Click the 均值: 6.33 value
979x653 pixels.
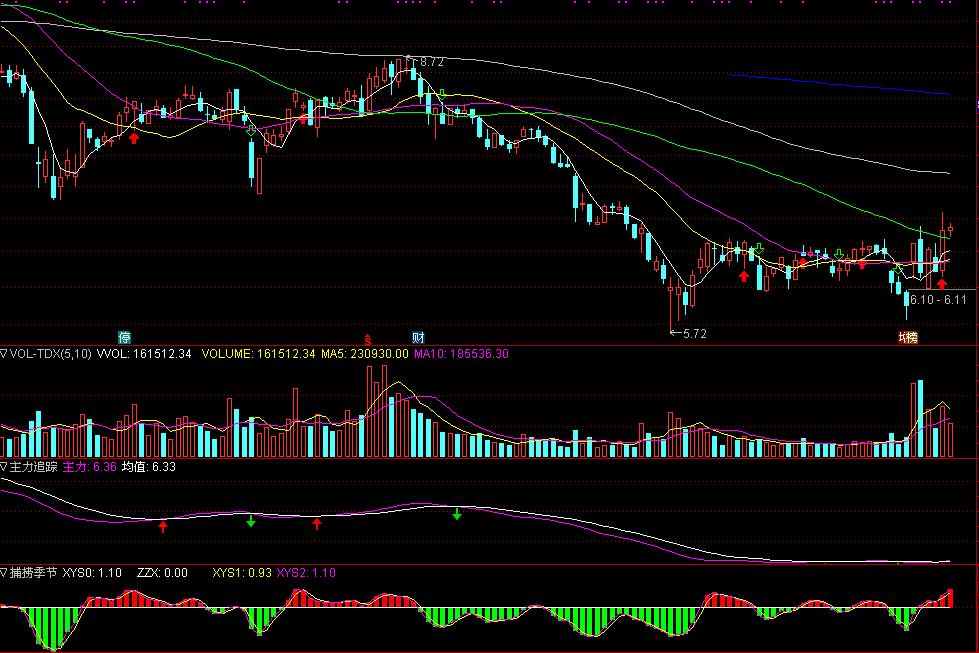tap(149, 466)
